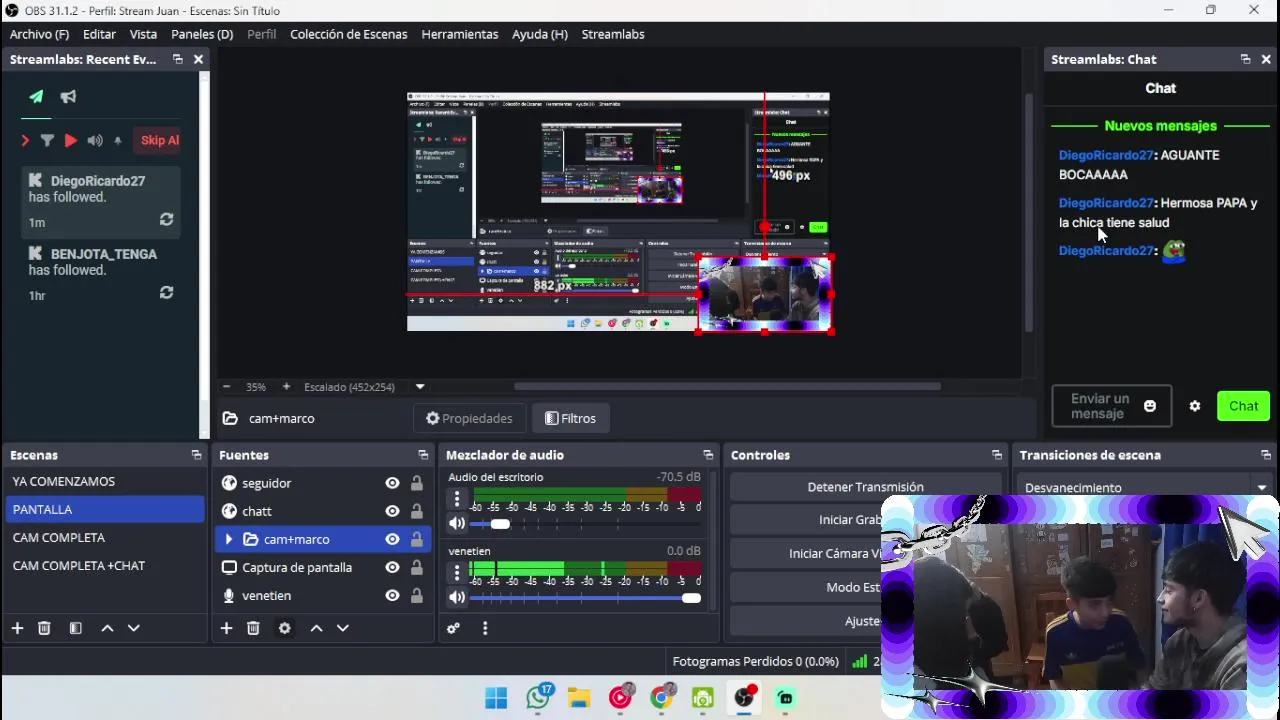Undock the Escenas panel
The width and height of the screenshot is (1280, 720).
(x=196, y=455)
